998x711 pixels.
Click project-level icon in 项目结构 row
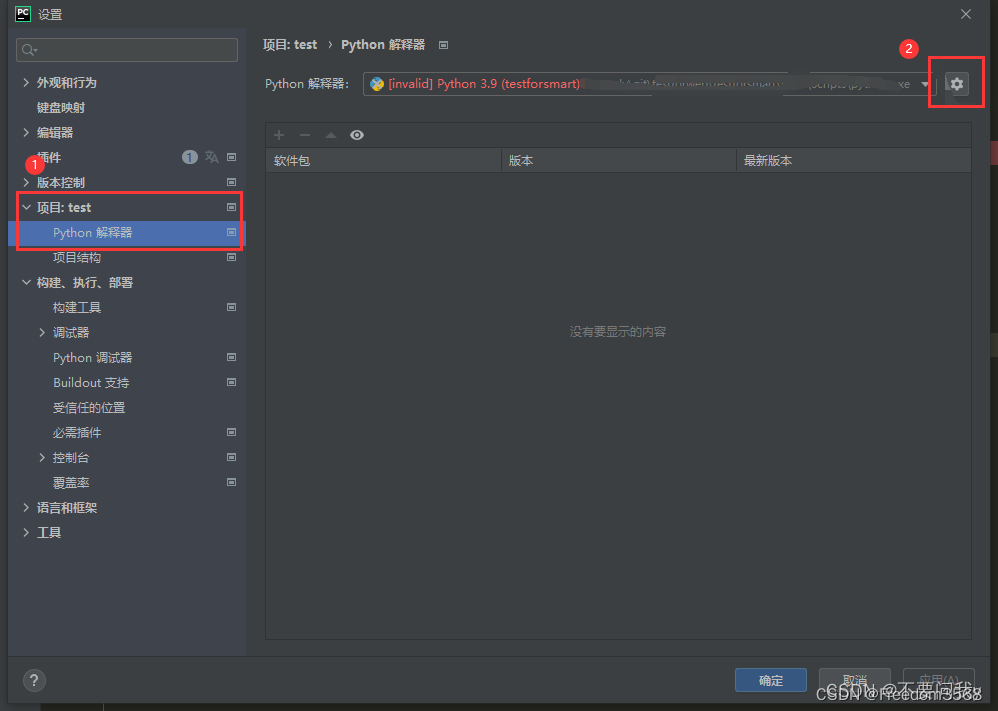pos(232,258)
